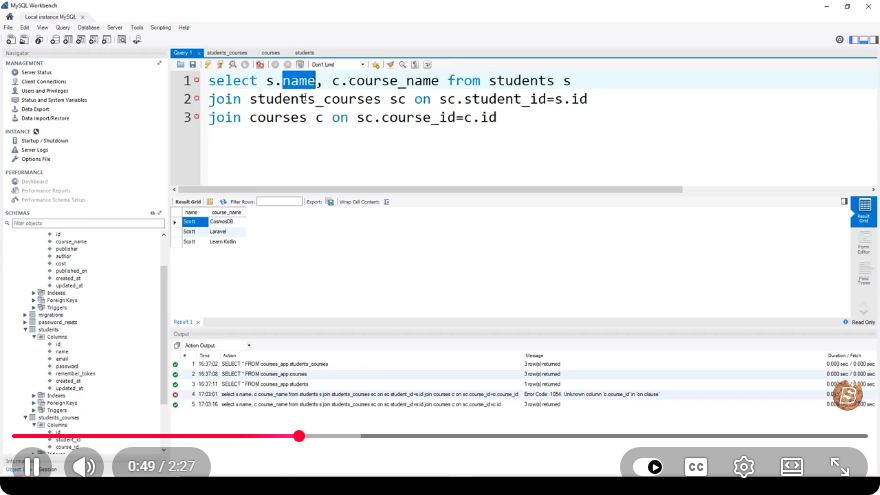The image size is (880, 495).
Task: Click the reconnect to DBMS icon
Action: [137, 40]
